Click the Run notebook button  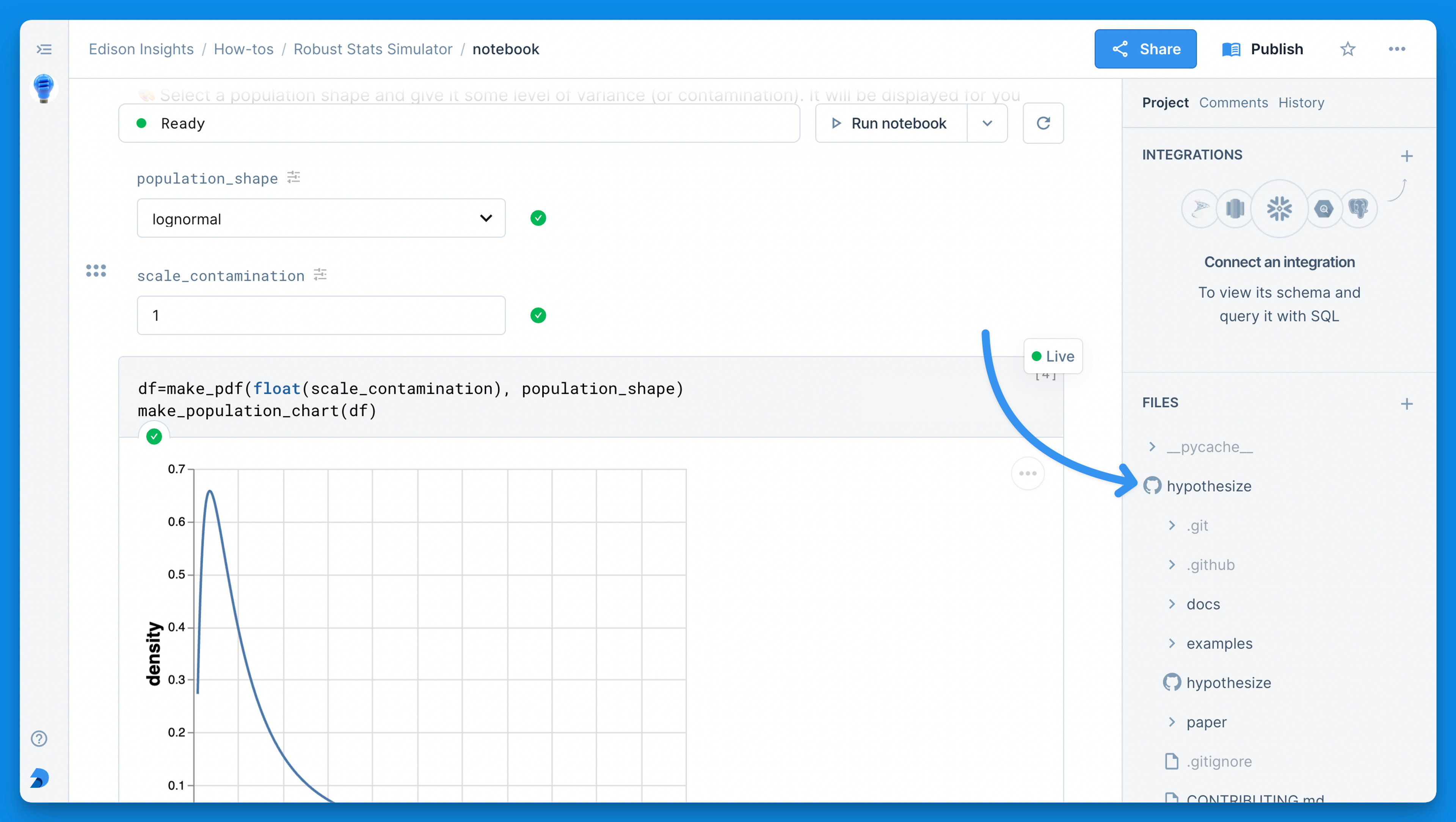coord(891,123)
